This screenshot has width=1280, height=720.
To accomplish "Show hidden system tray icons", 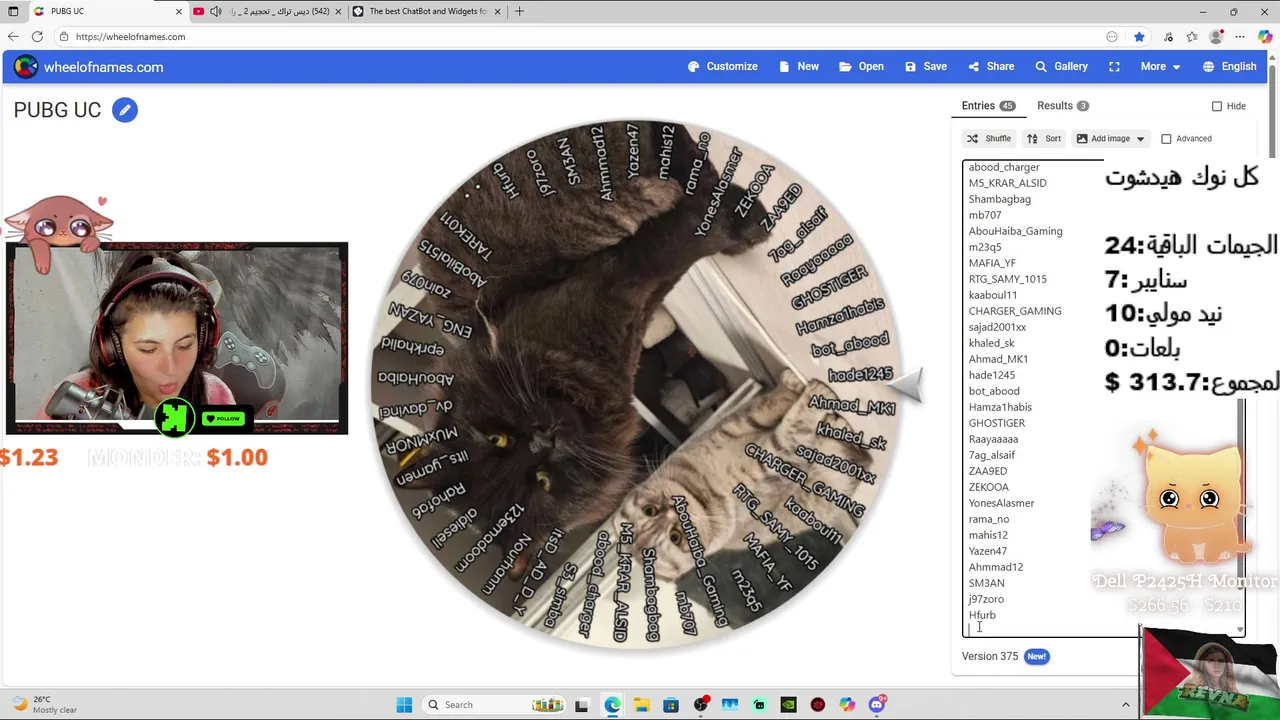I will pos(1125,705).
